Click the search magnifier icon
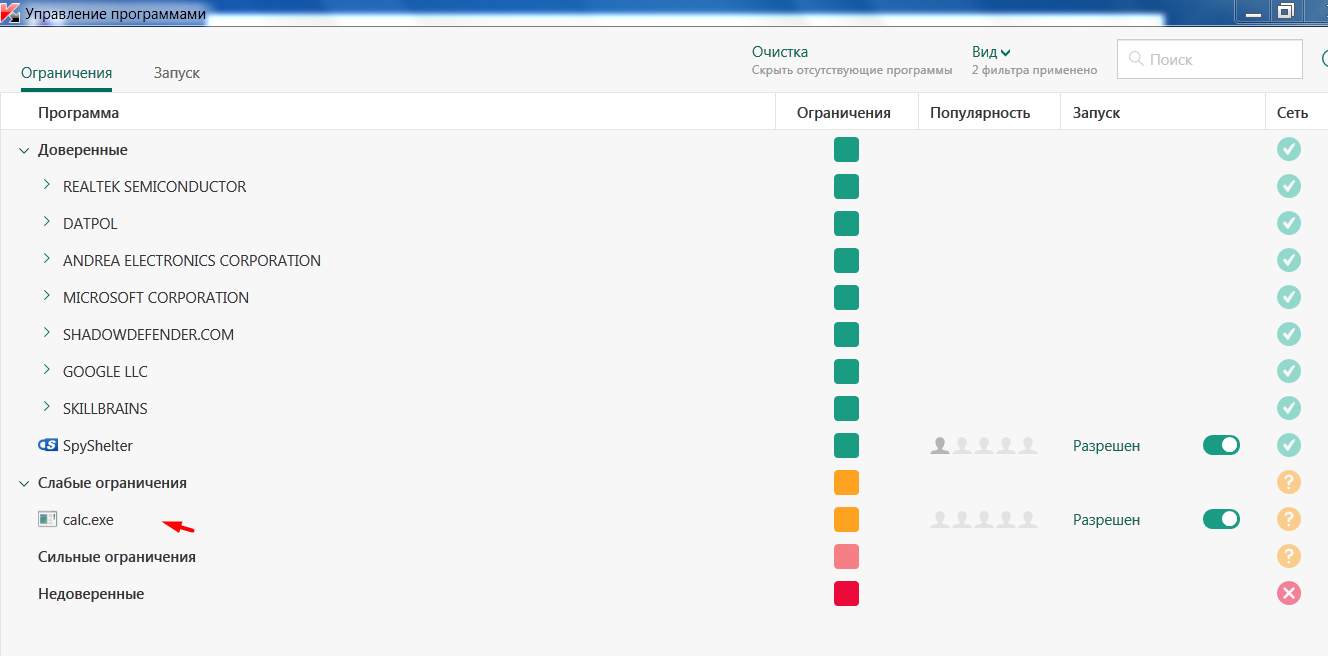This screenshot has height=656, width=1328. click(1135, 59)
